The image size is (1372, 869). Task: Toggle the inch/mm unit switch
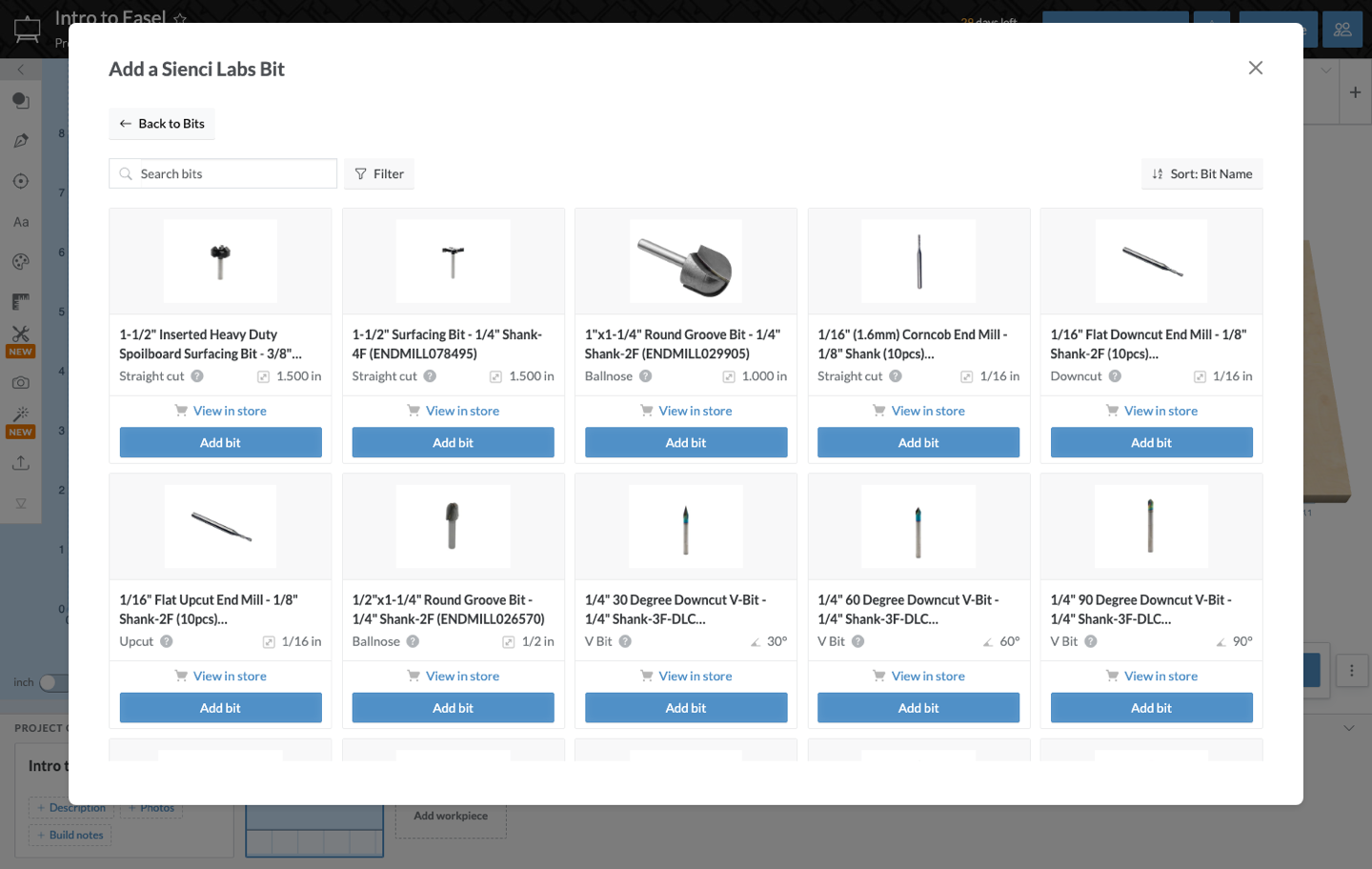(x=53, y=682)
